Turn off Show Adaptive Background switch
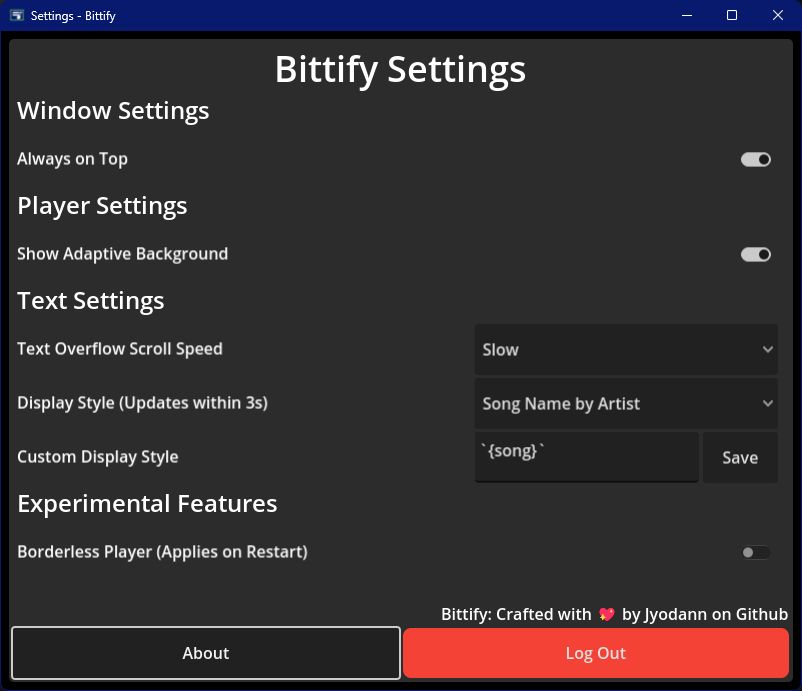Image resolution: width=802 pixels, height=691 pixels. point(755,254)
